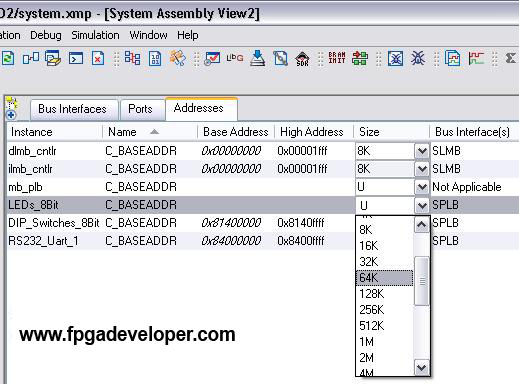Click the LibG generate libraries icon
The height and width of the screenshot is (384, 519).
click(235, 58)
